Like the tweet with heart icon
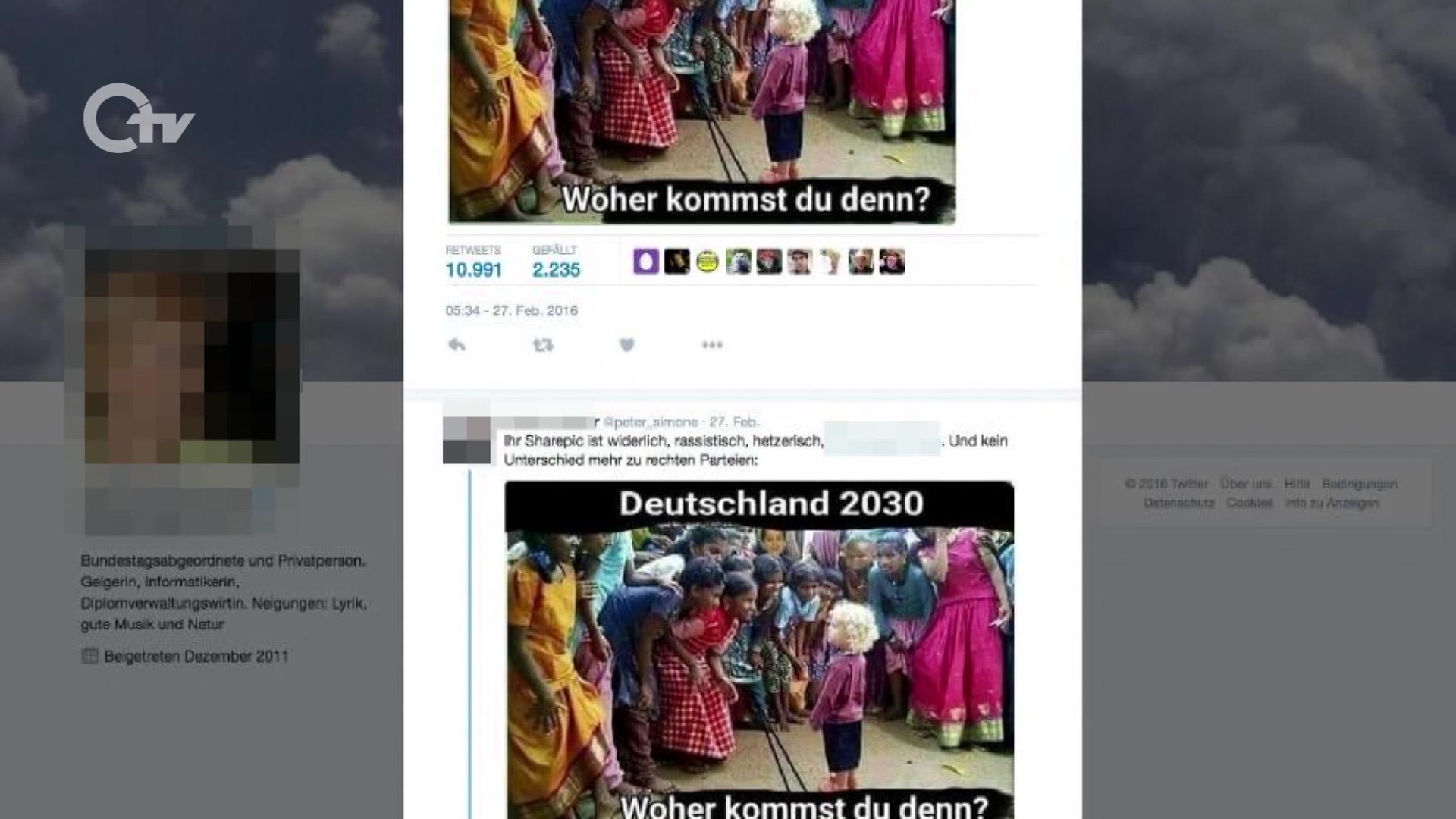This screenshot has height=819, width=1456. [x=626, y=345]
